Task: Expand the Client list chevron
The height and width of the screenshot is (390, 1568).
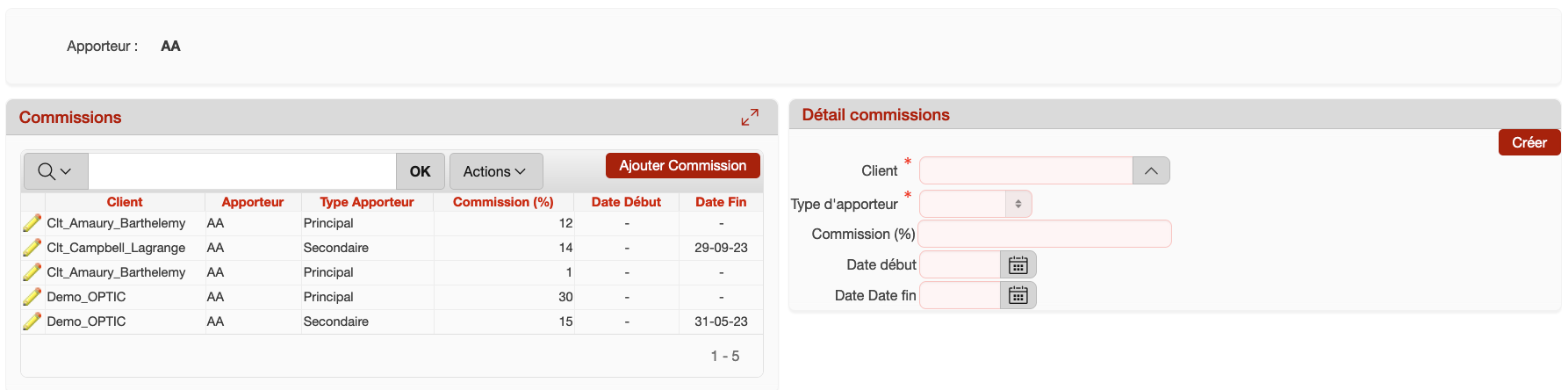Action: [1151, 170]
